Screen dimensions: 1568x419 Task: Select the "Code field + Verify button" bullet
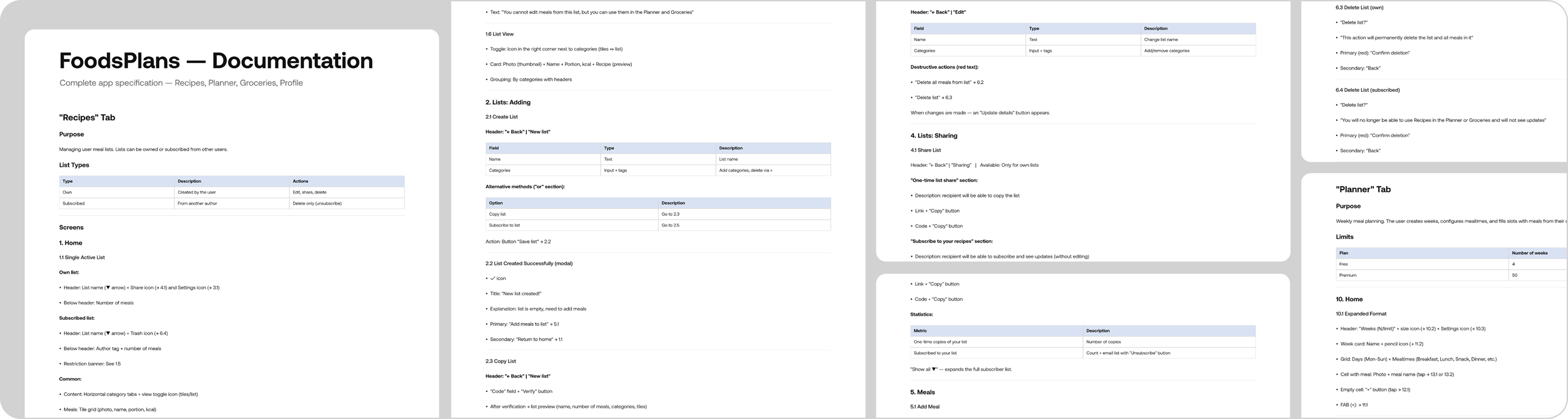(519, 392)
